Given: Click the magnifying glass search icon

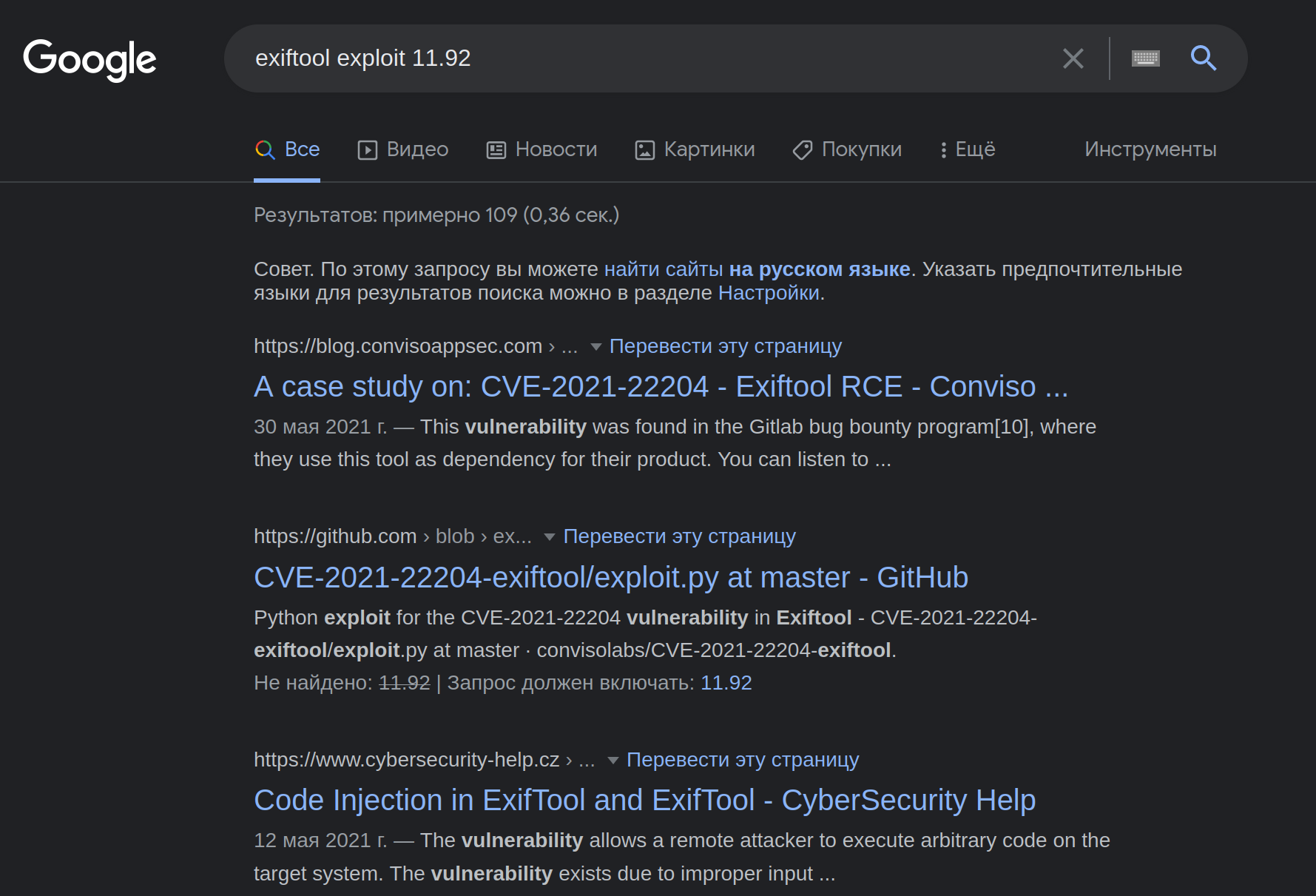Looking at the screenshot, I should tap(1203, 58).
